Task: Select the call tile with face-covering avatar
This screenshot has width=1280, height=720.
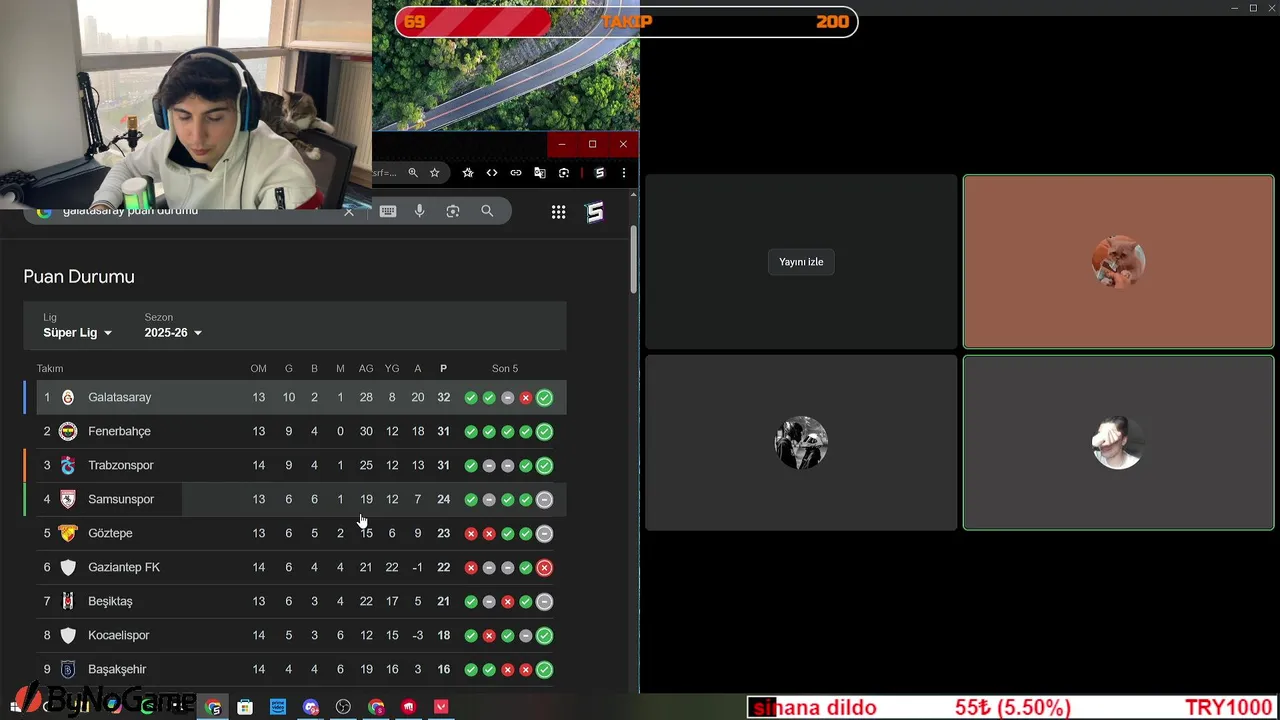Action: (1118, 442)
